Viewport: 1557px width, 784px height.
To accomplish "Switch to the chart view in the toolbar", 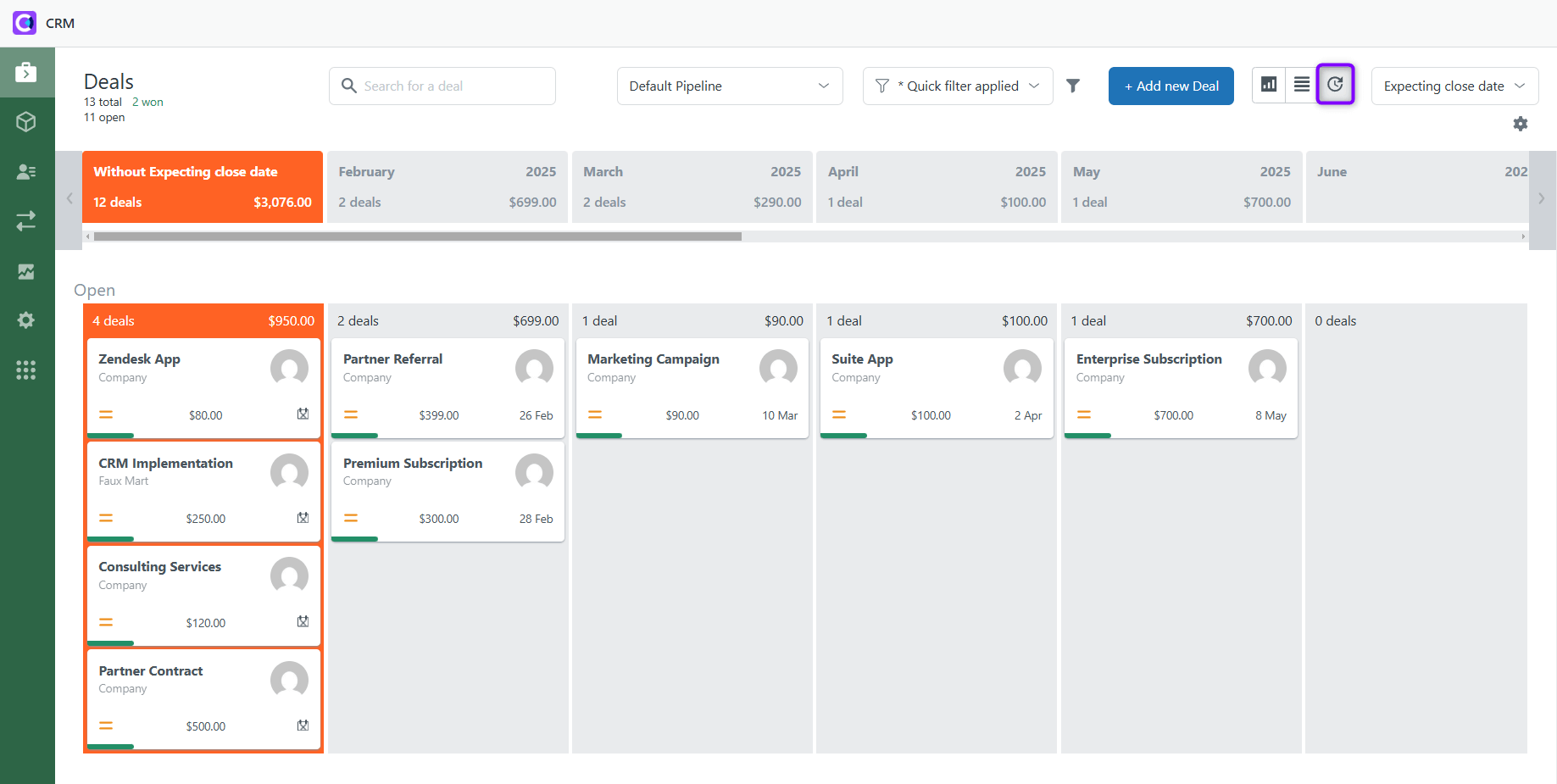I will click(x=1268, y=85).
